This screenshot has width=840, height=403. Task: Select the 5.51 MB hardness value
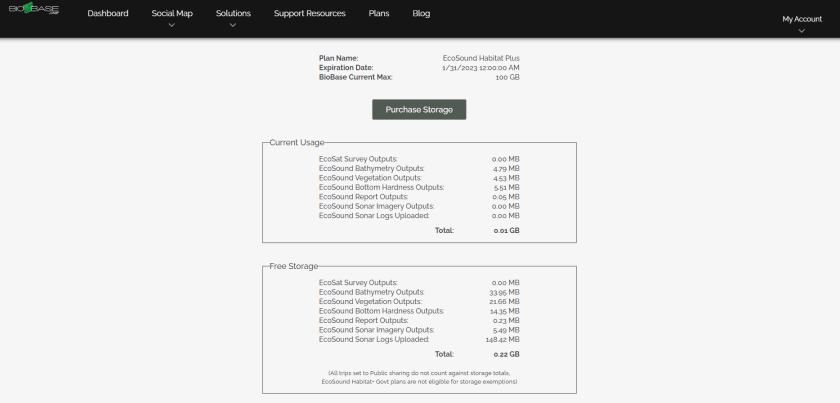tap(506, 188)
